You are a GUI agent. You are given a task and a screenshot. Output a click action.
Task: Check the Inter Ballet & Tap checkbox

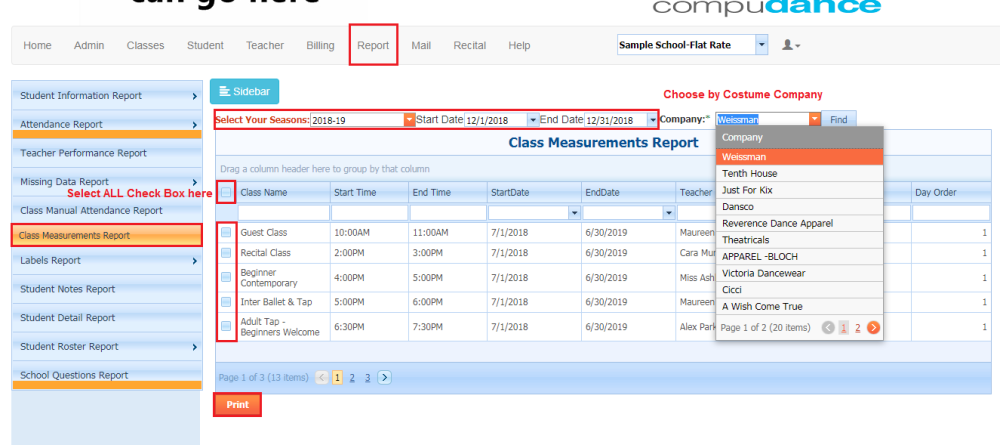coord(226,302)
